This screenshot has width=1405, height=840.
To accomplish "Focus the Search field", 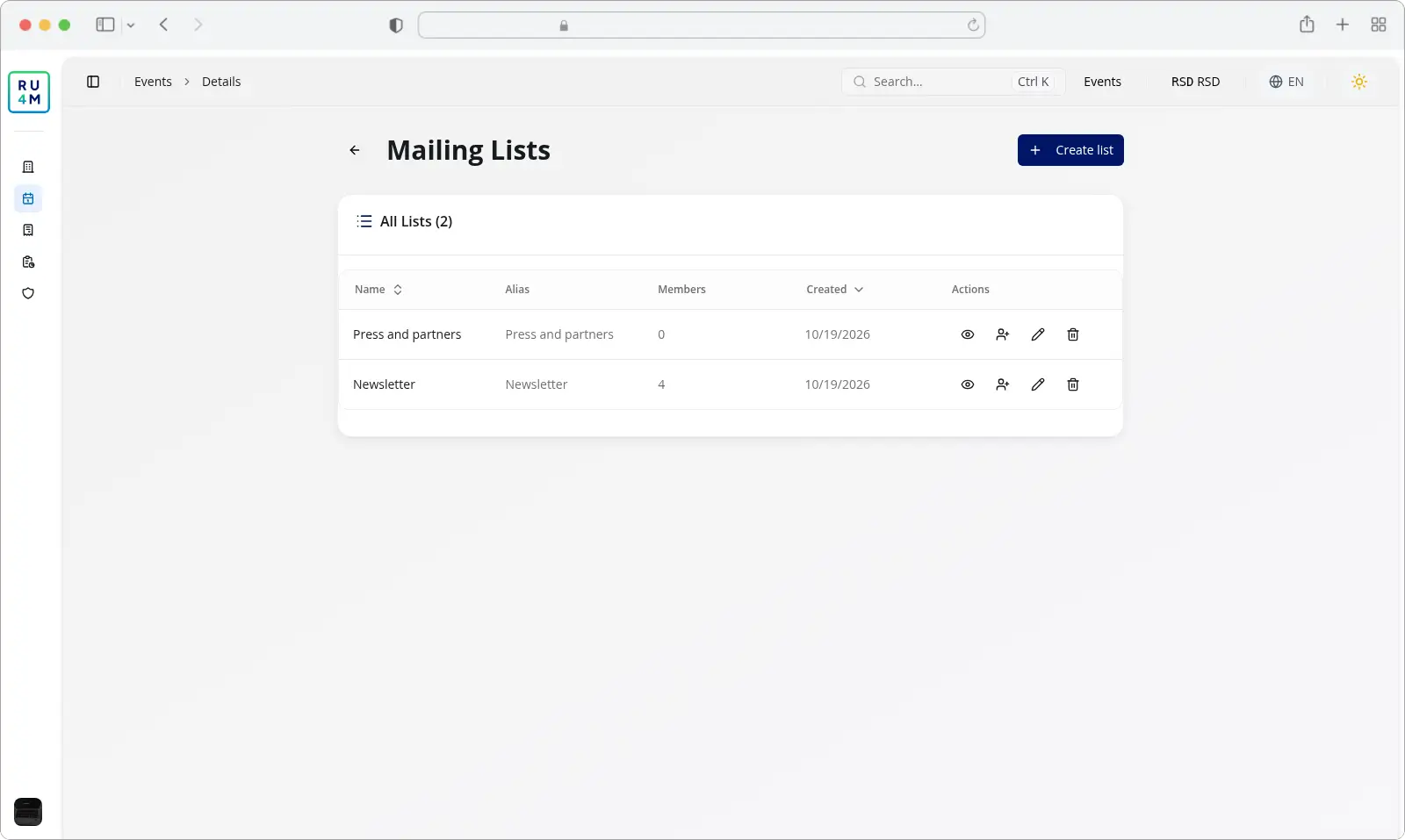I will tap(953, 82).
